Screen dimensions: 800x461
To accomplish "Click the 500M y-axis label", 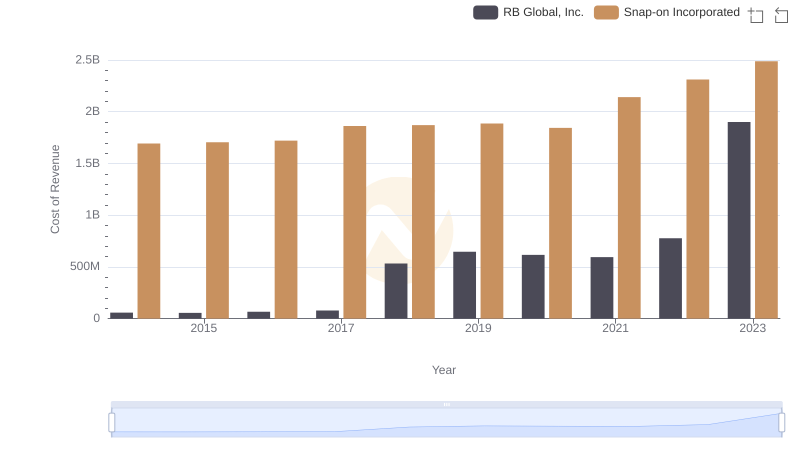I will pos(85,266).
